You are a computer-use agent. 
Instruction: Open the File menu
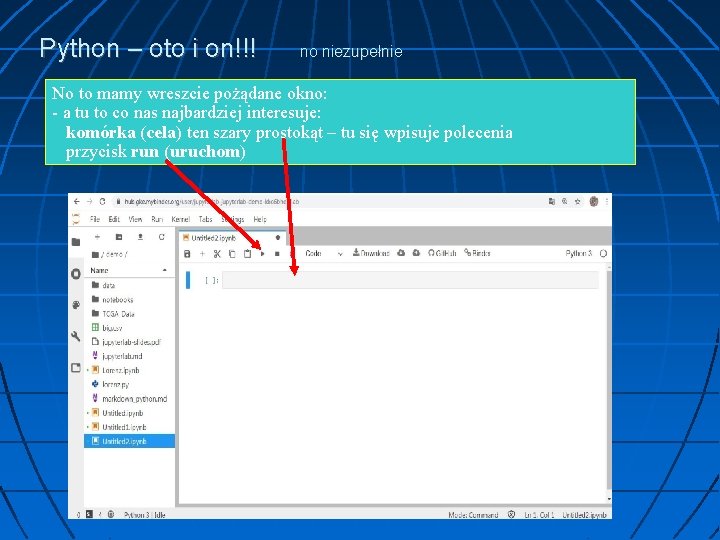[x=95, y=219]
